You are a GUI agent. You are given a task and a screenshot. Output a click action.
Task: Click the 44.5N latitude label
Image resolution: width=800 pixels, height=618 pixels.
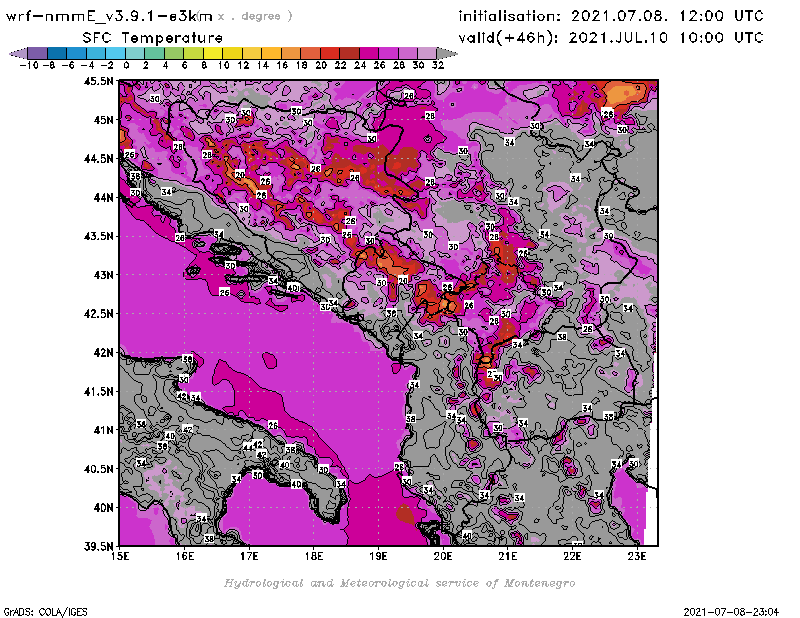click(x=98, y=159)
